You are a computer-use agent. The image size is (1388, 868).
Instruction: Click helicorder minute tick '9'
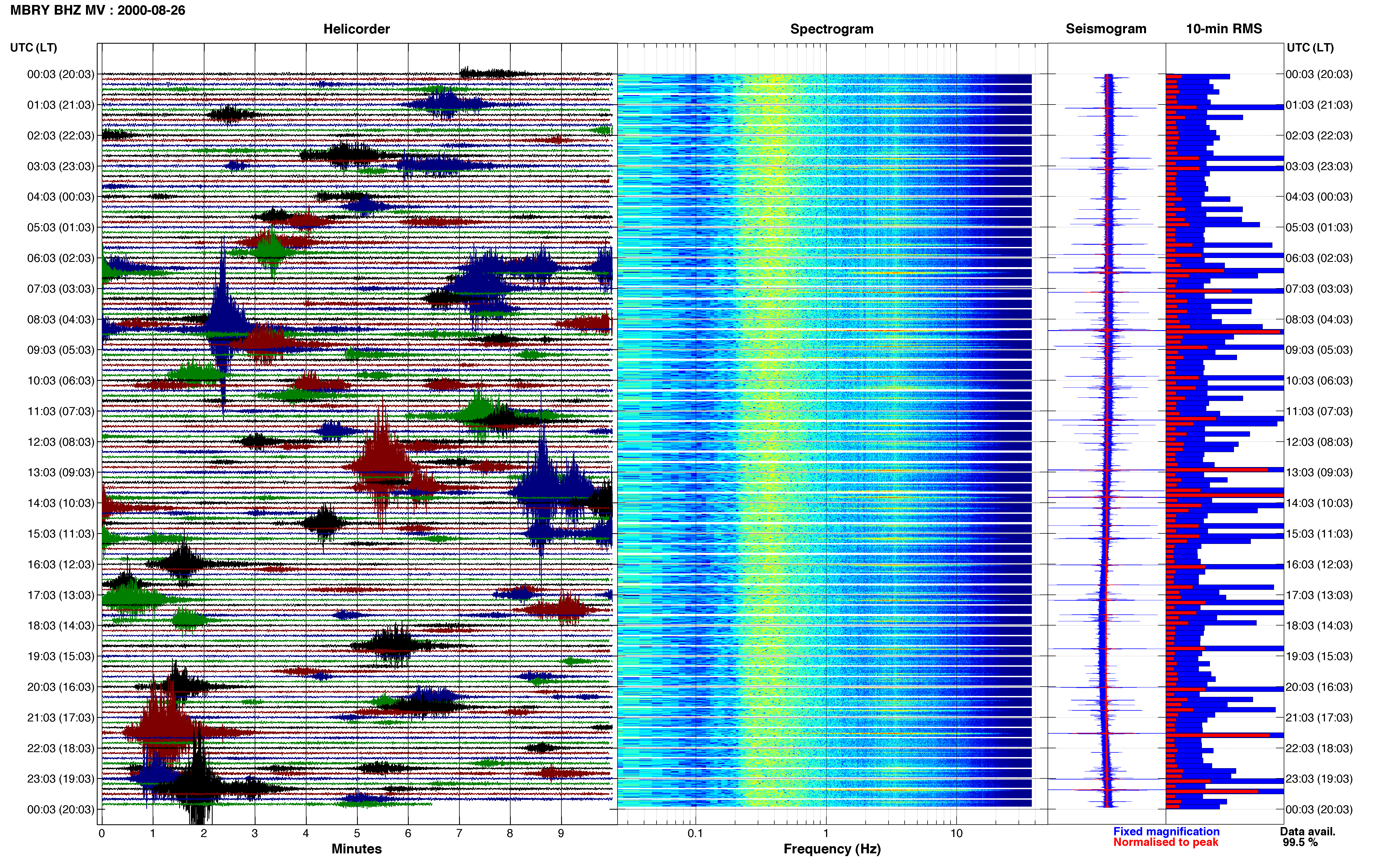(561, 833)
